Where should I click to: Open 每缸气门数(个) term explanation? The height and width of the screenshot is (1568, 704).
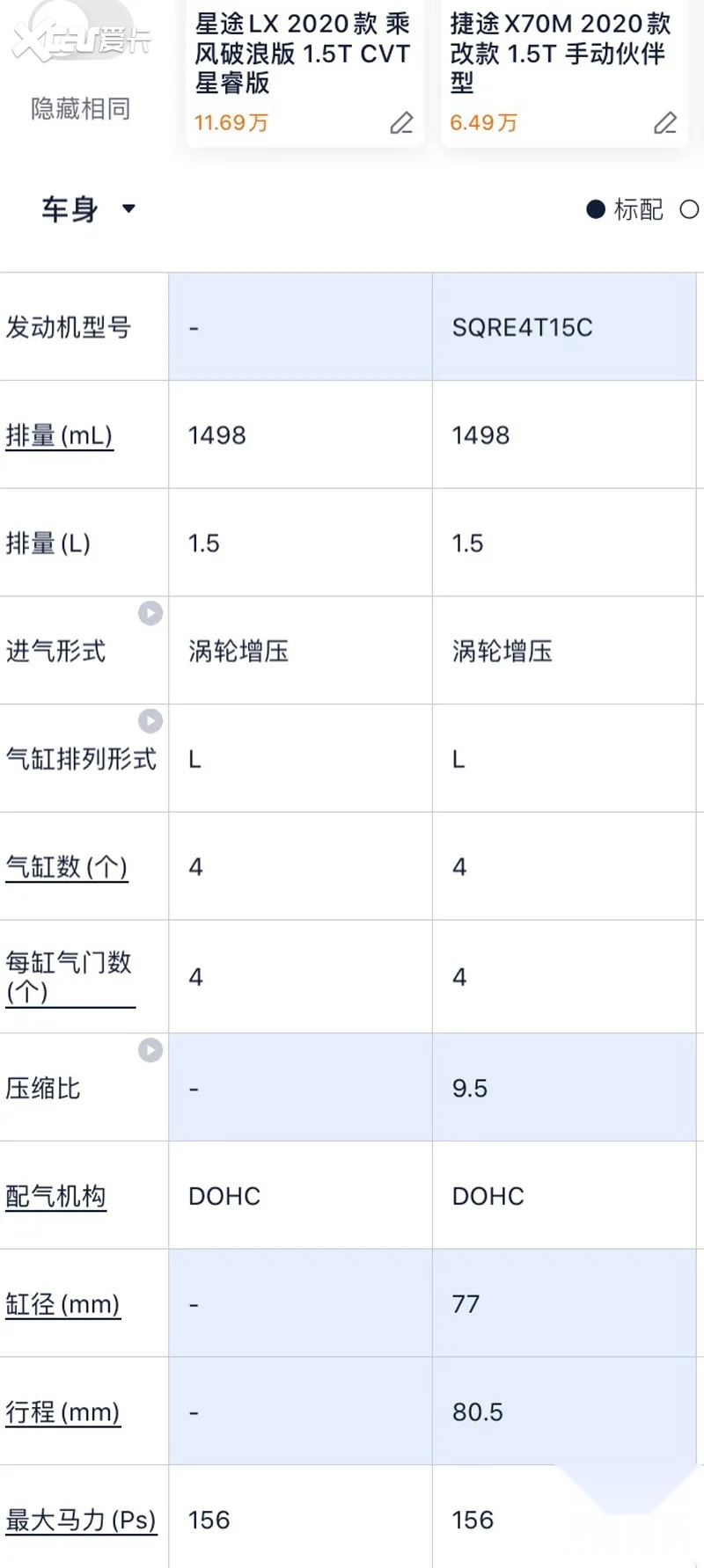point(69,977)
